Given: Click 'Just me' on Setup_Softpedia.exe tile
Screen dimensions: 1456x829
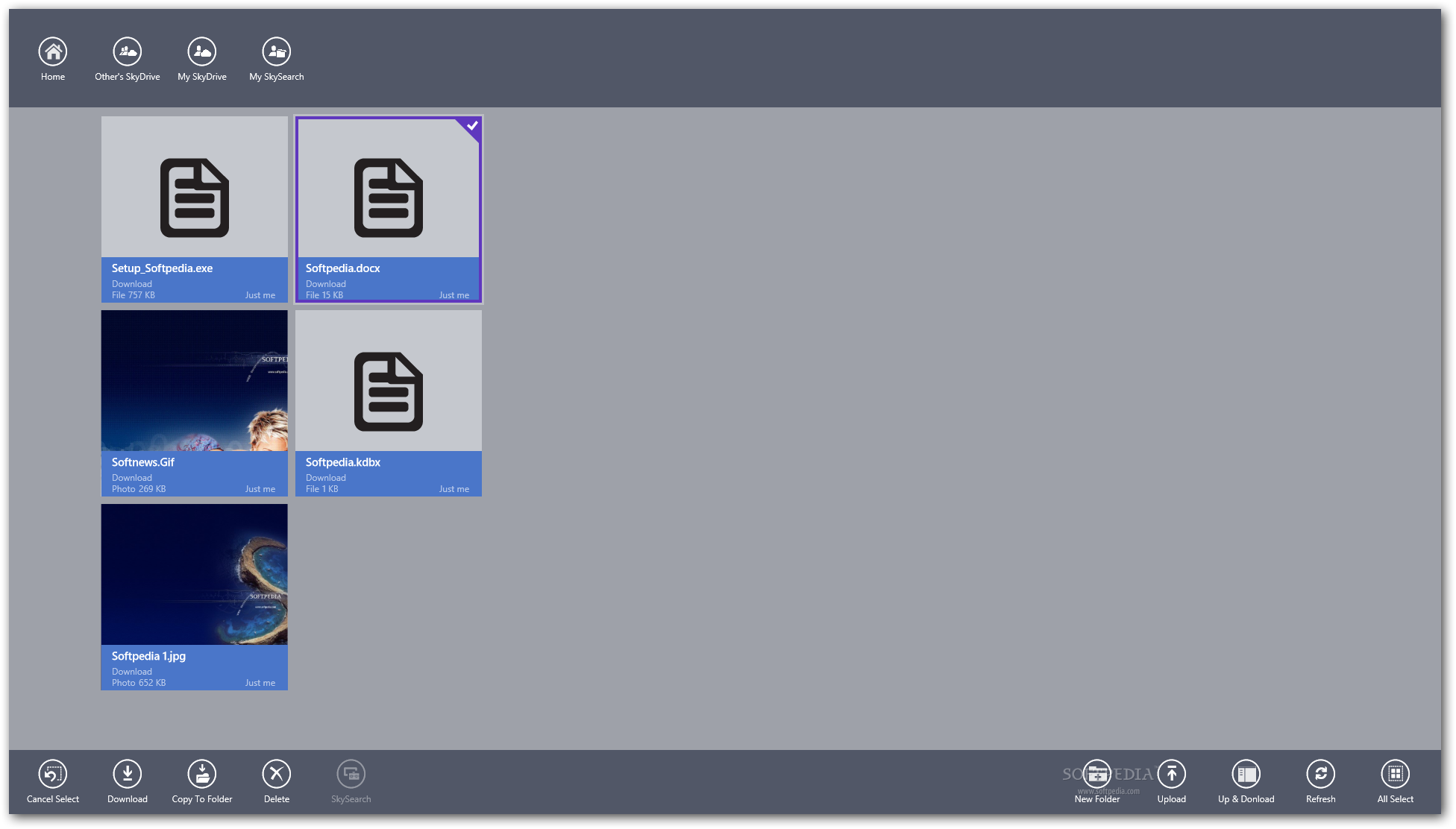Looking at the screenshot, I should coord(260,295).
